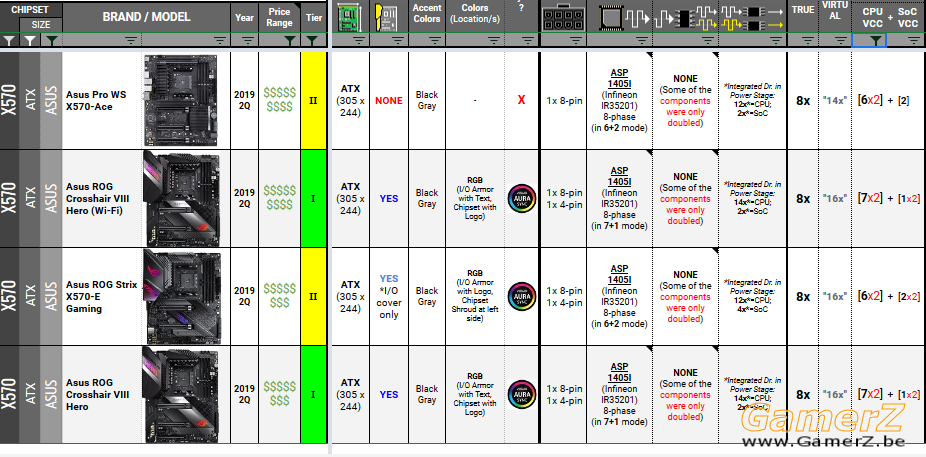The height and width of the screenshot is (457, 926).
Task: Select Asus Pro WS X570-Ace board thumbnail
Action: point(182,100)
